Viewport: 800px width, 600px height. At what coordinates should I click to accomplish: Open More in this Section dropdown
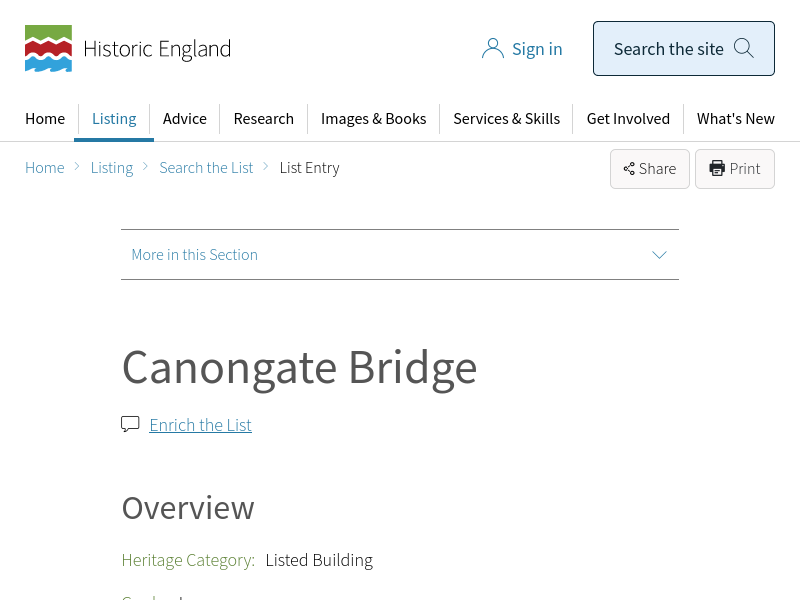coord(195,255)
